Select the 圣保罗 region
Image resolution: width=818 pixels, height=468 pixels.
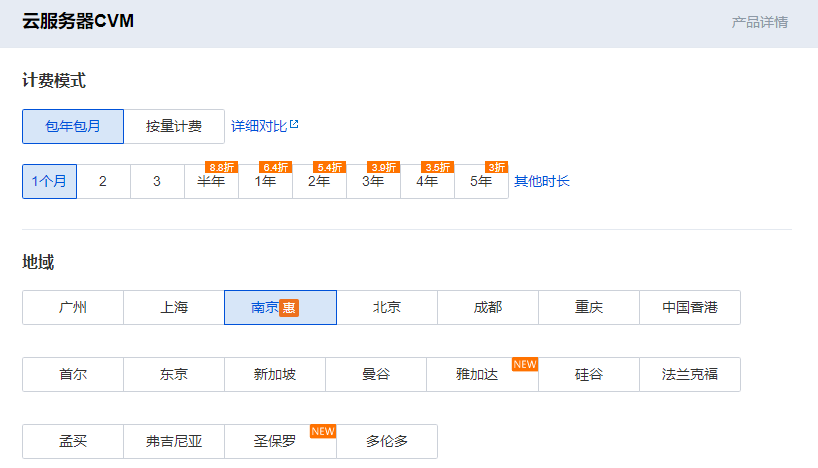[x=280, y=441]
